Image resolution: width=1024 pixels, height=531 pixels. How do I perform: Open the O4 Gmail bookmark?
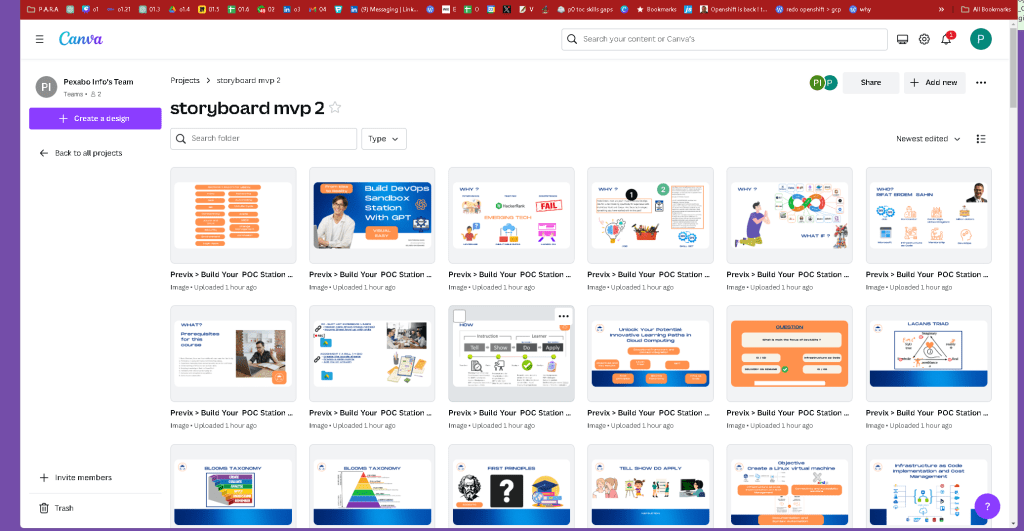(317, 9)
